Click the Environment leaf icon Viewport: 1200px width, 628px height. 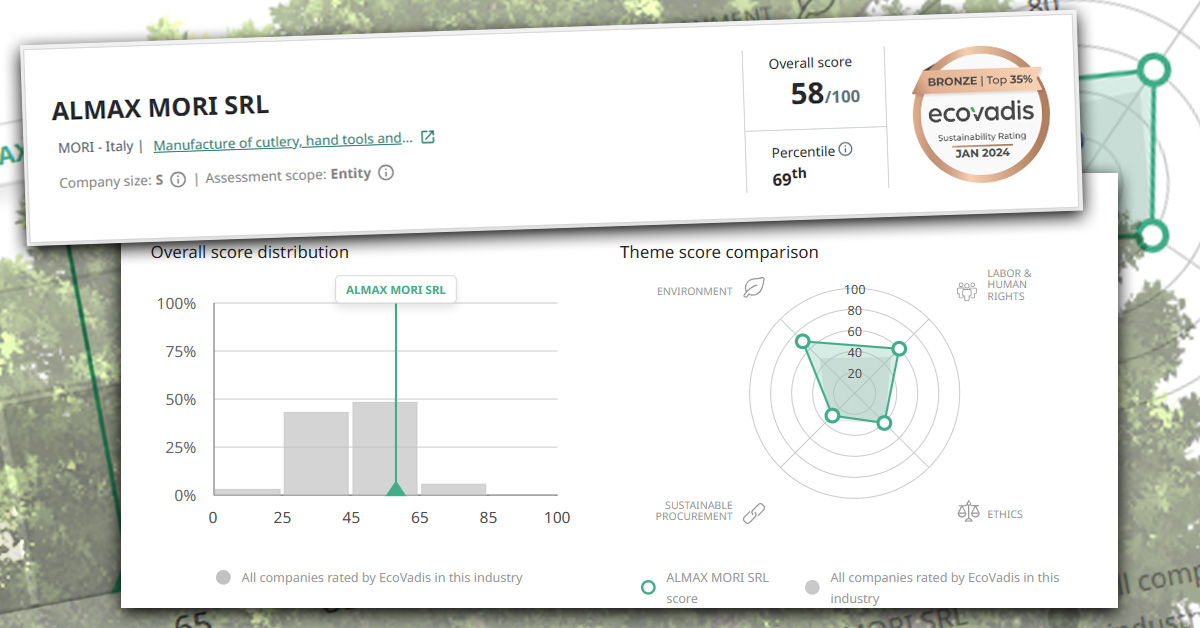click(755, 290)
